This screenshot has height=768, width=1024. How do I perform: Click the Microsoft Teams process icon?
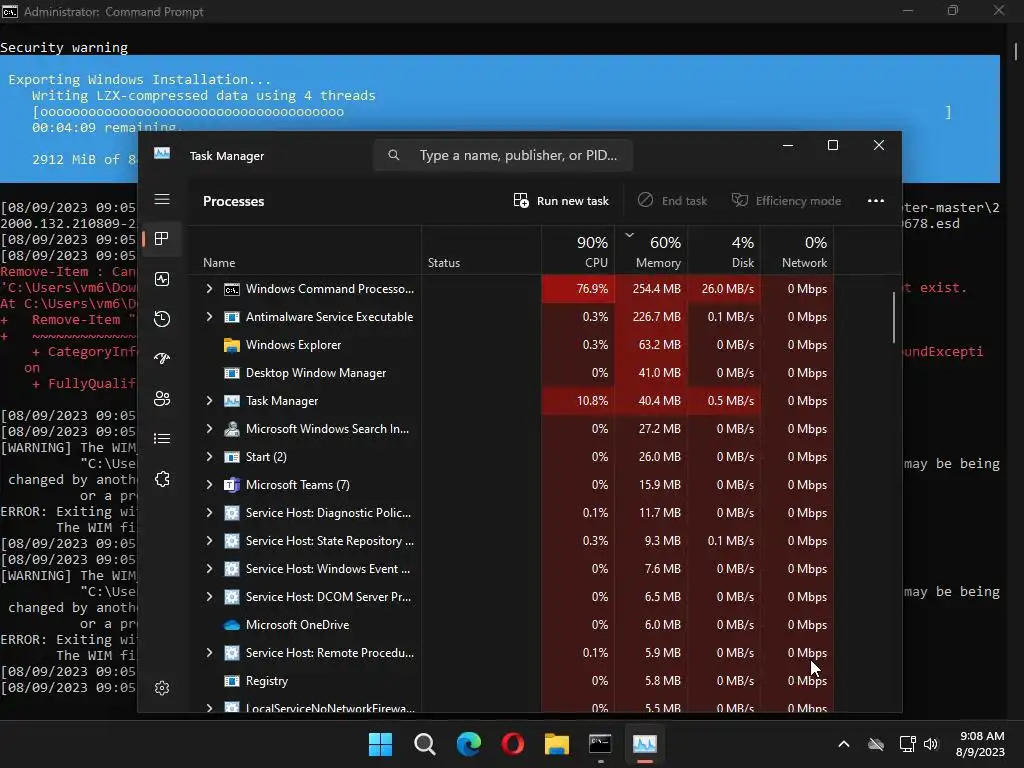(x=232, y=485)
